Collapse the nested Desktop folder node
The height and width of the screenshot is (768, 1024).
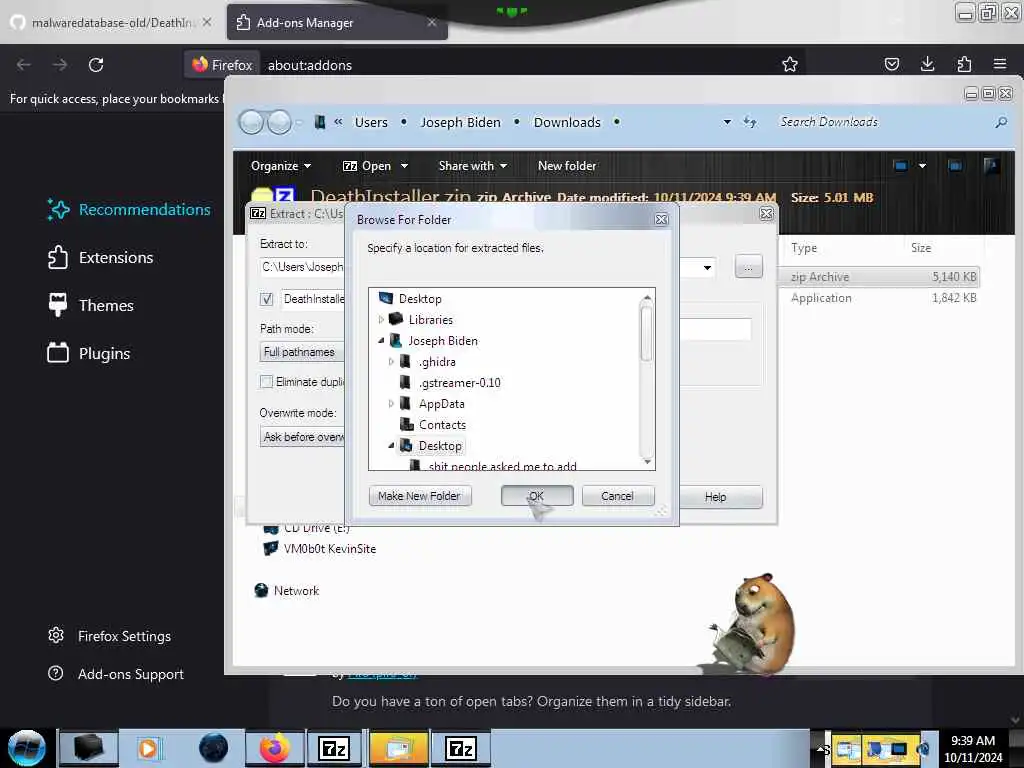click(x=391, y=445)
